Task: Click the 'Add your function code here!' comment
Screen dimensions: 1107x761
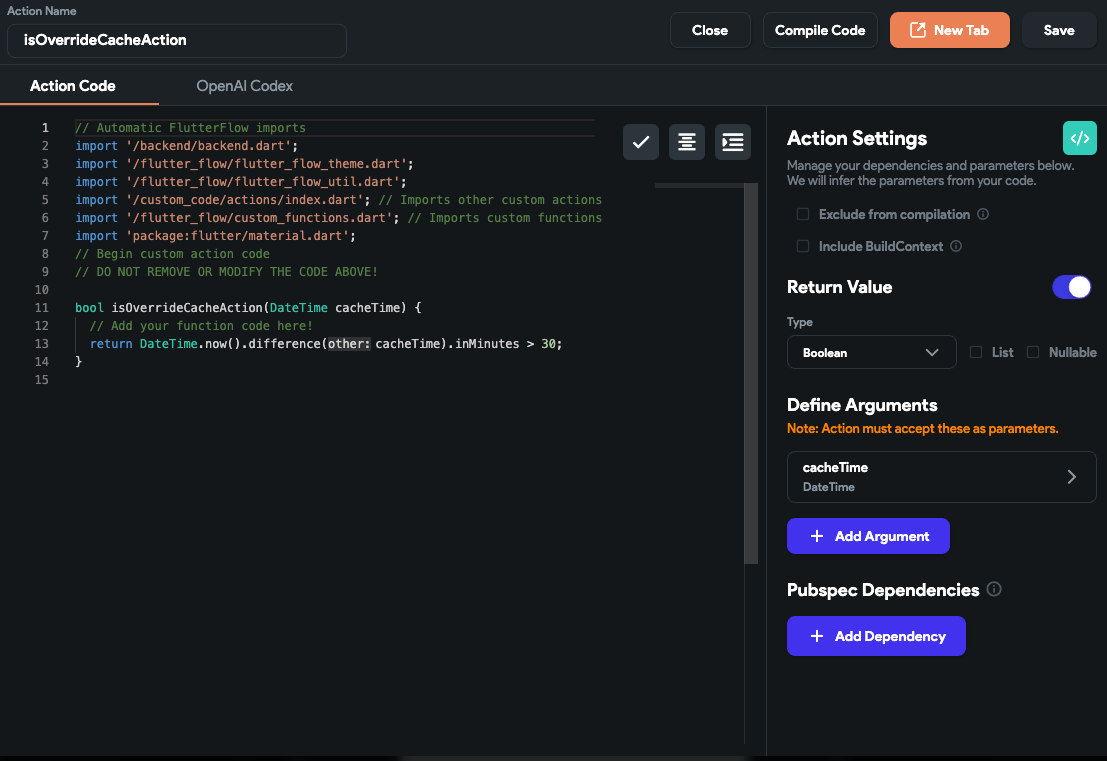Action: pos(201,325)
